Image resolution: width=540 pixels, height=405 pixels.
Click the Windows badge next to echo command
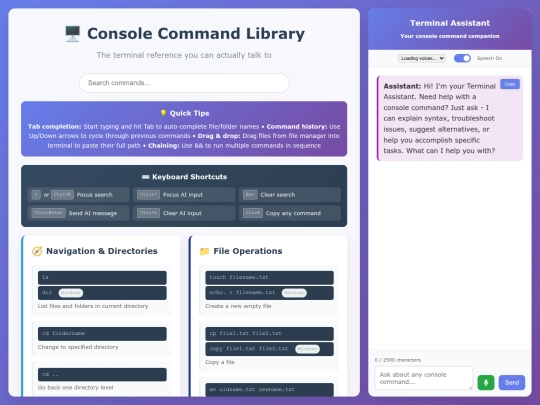tap(294, 293)
